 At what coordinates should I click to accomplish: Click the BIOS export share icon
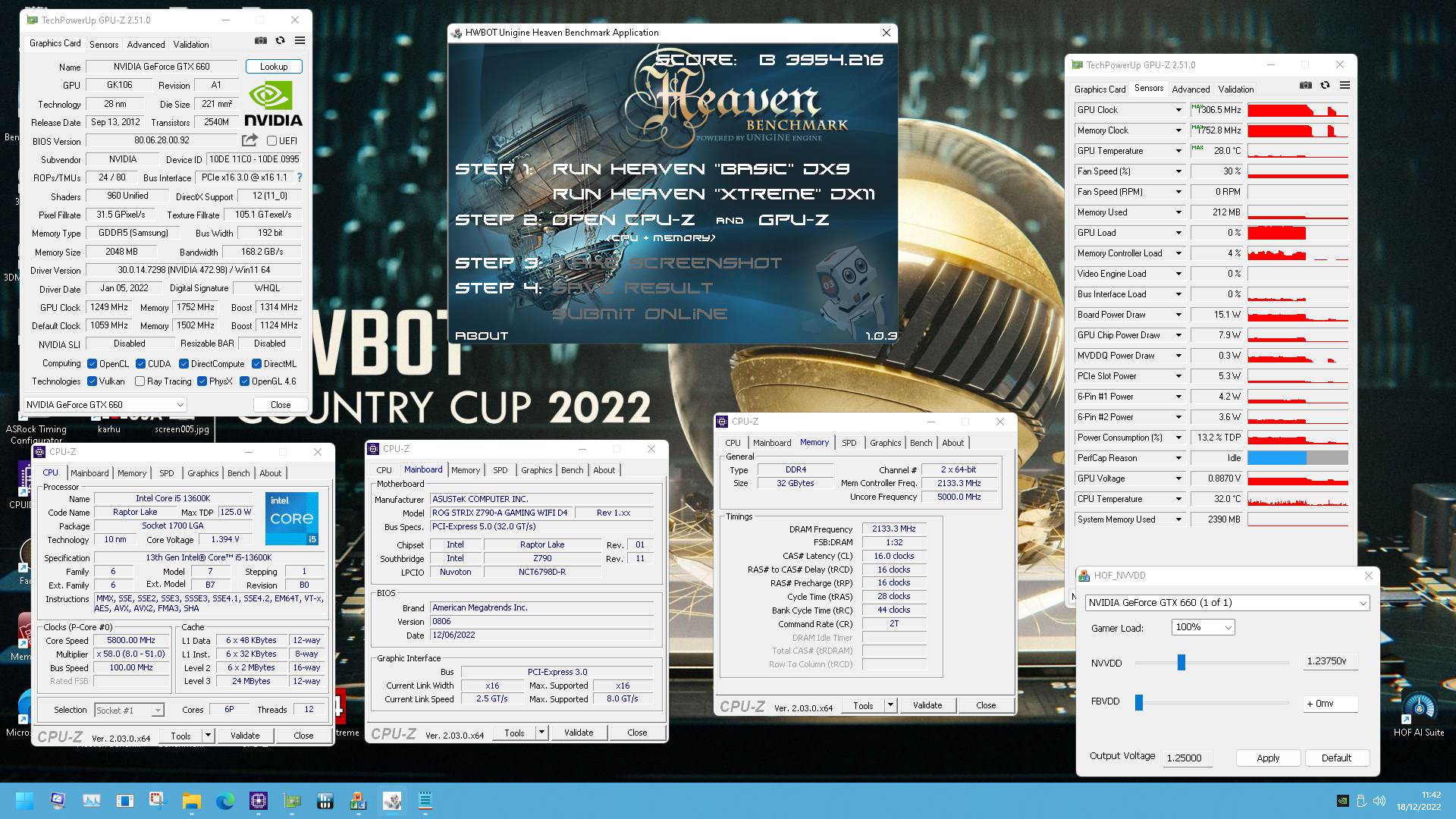pos(249,140)
